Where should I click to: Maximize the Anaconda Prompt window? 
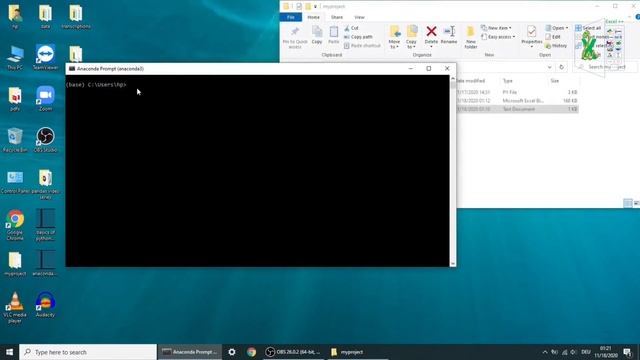[429, 69]
